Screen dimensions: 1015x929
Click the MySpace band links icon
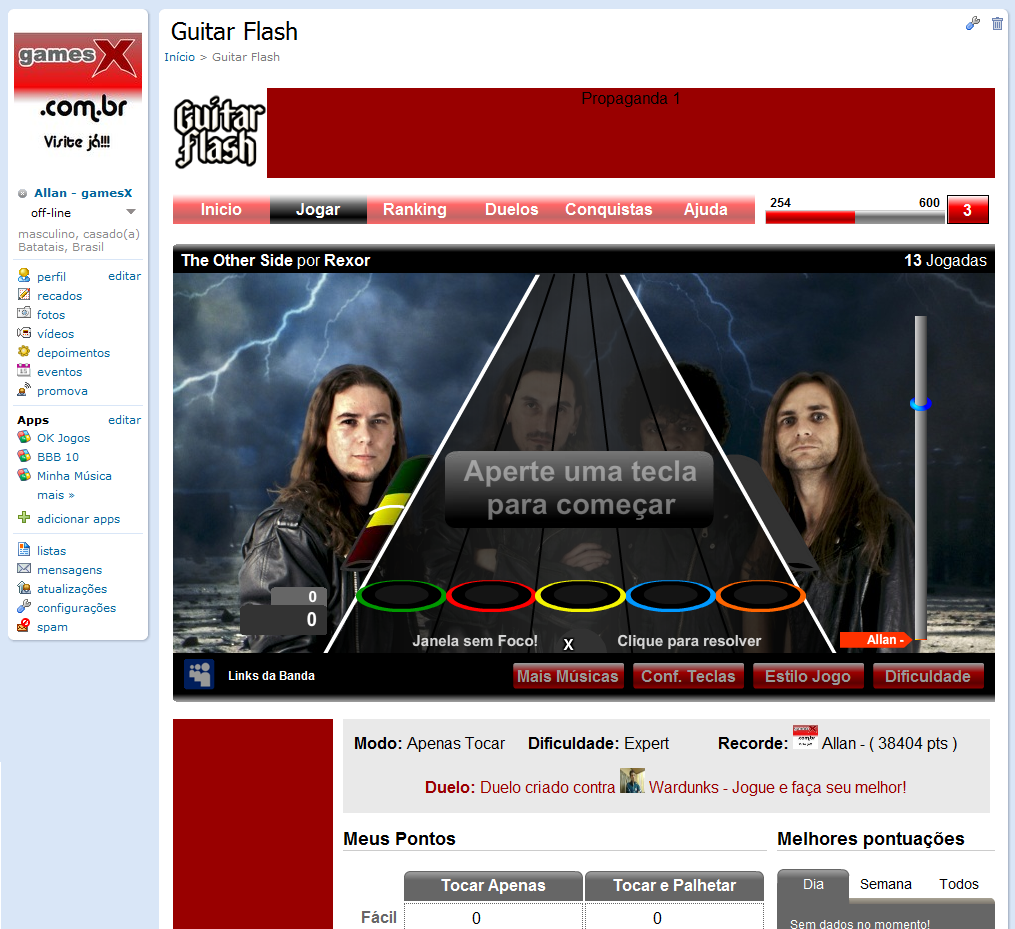[199, 675]
